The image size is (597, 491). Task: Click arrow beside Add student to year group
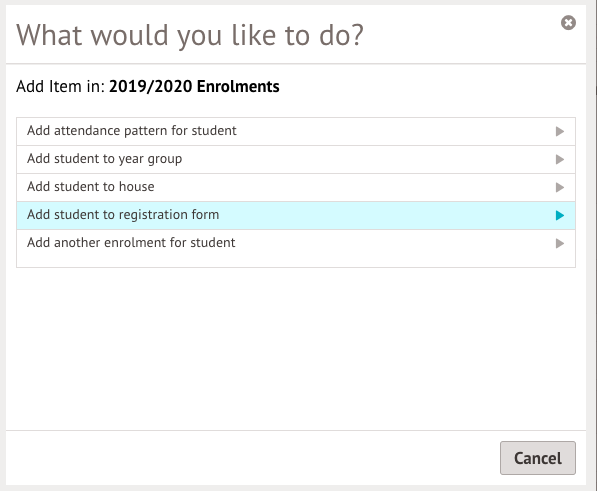coord(559,159)
